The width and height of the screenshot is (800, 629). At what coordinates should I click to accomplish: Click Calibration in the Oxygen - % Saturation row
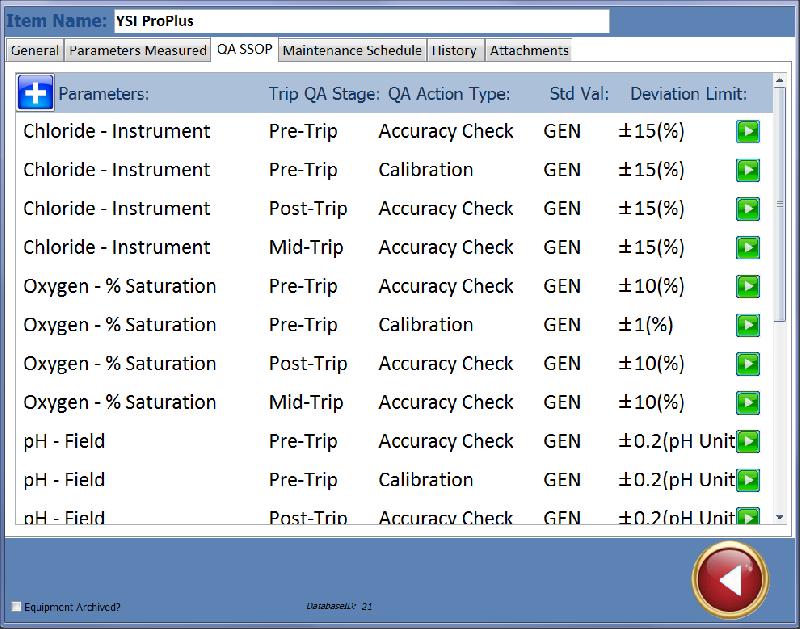[426, 325]
